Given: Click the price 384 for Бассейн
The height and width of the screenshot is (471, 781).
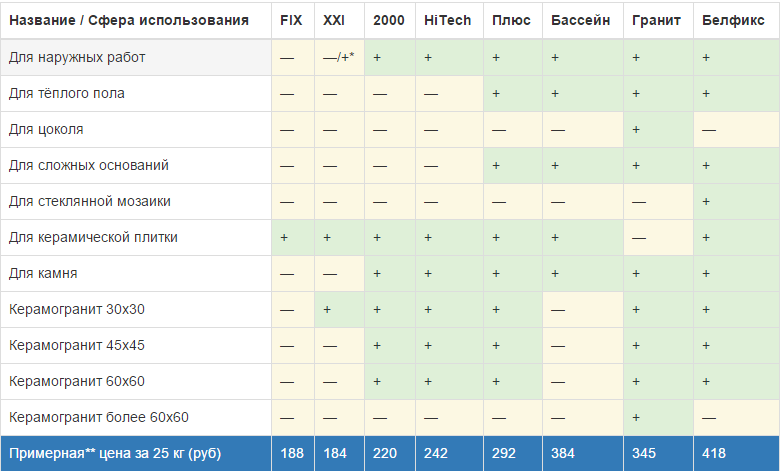Looking at the screenshot, I should (563, 454).
